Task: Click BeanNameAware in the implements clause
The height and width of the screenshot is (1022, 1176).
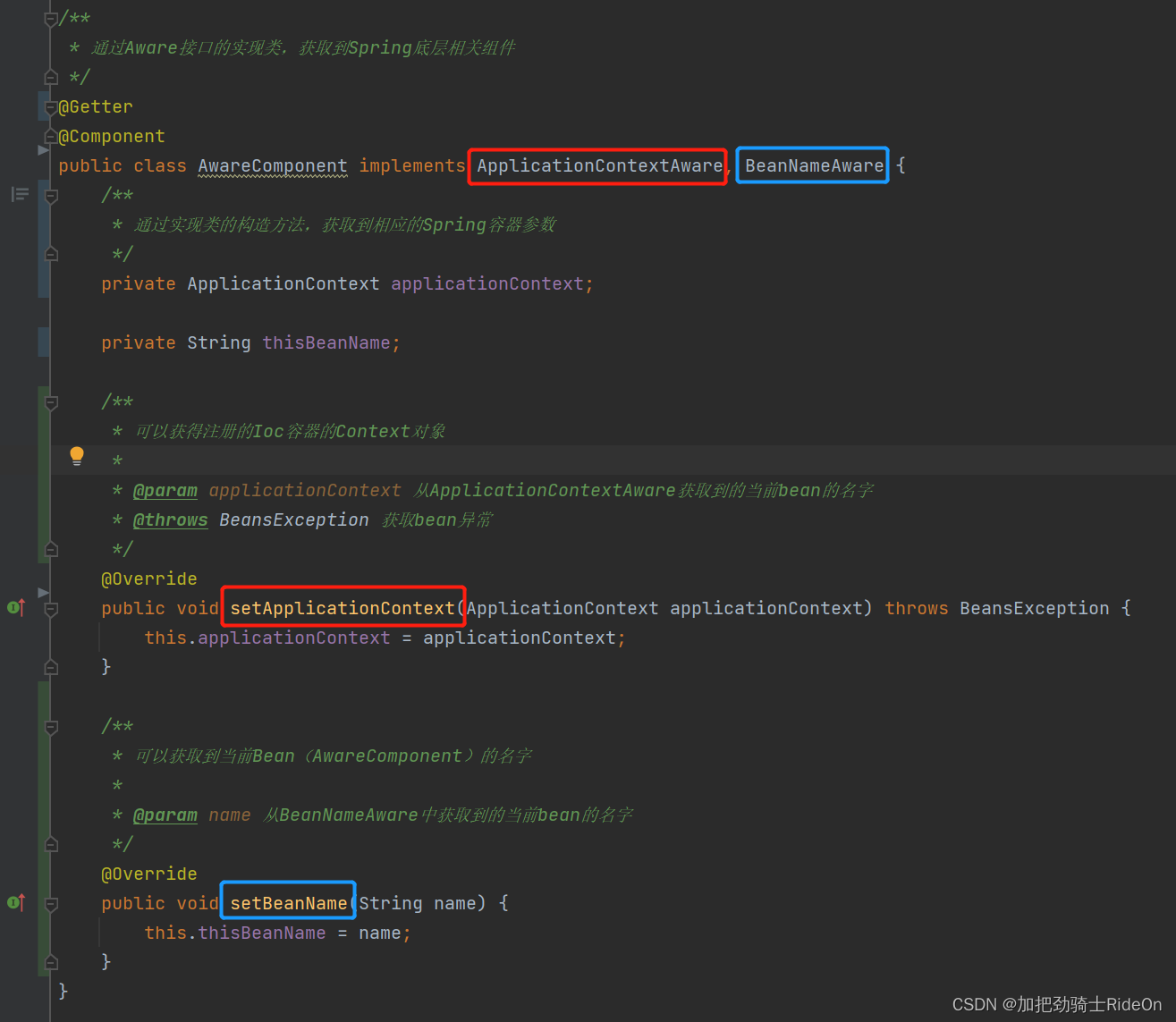Action: 815,166
